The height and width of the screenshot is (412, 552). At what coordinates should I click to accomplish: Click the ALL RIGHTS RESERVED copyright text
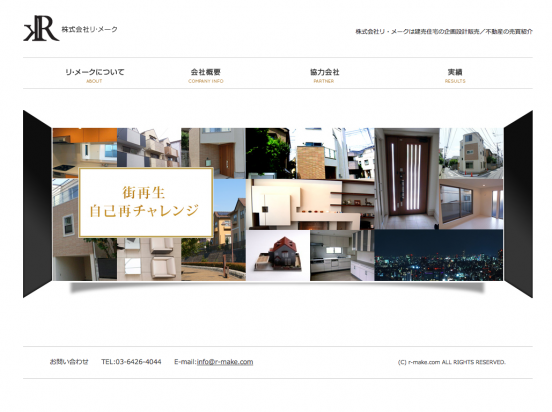click(452, 362)
